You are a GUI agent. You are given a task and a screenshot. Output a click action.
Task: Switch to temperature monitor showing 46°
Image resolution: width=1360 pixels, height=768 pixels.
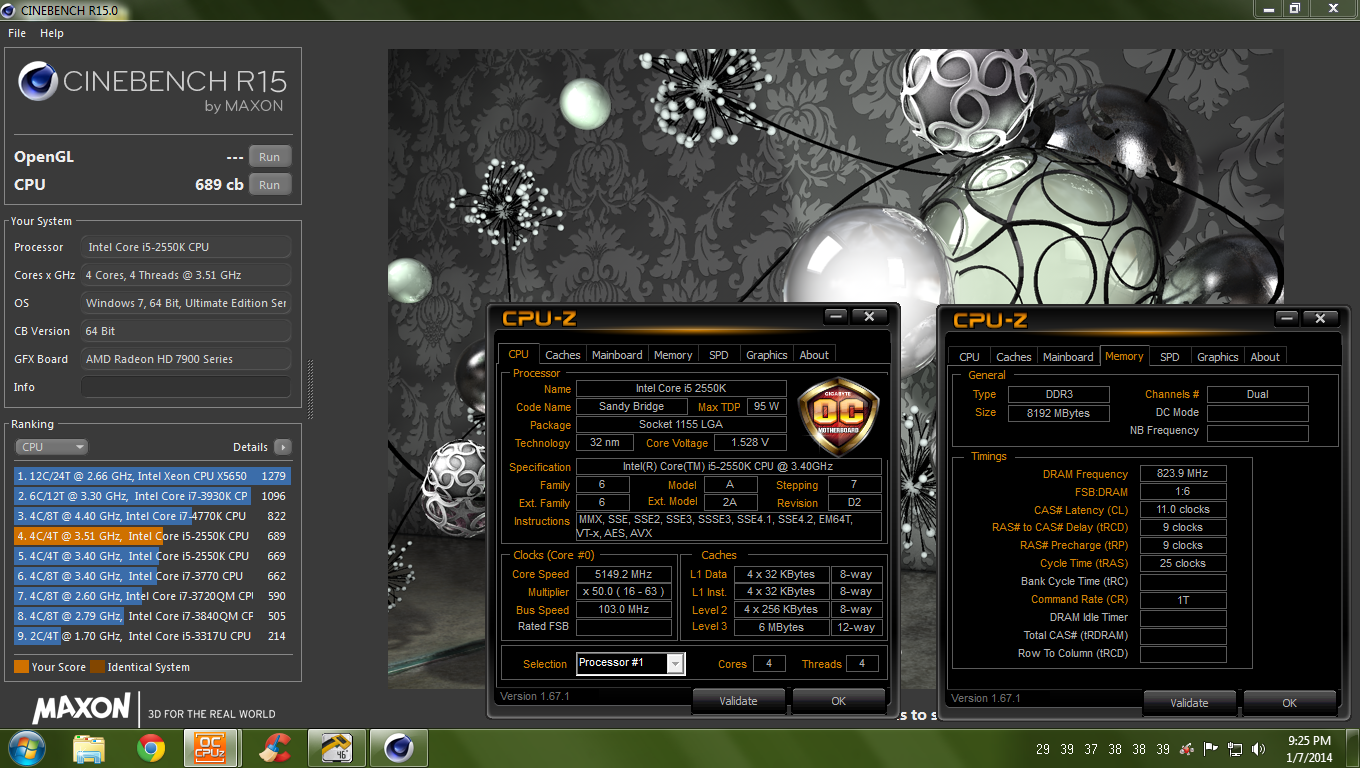point(335,748)
